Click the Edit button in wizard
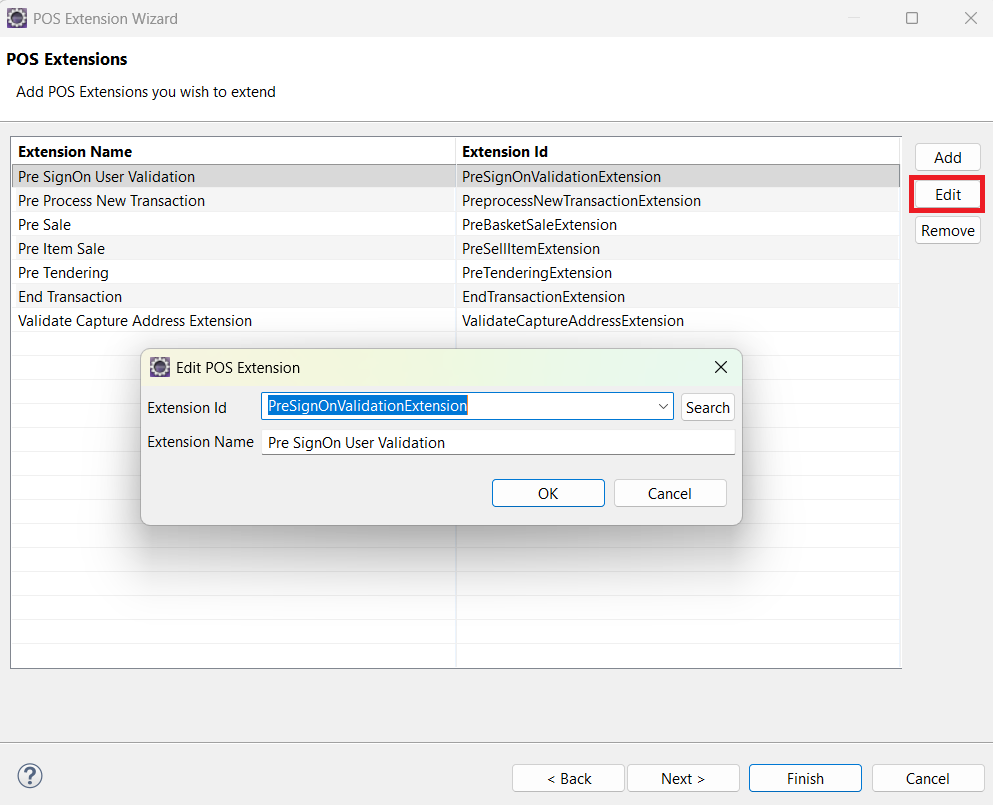 point(947,195)
